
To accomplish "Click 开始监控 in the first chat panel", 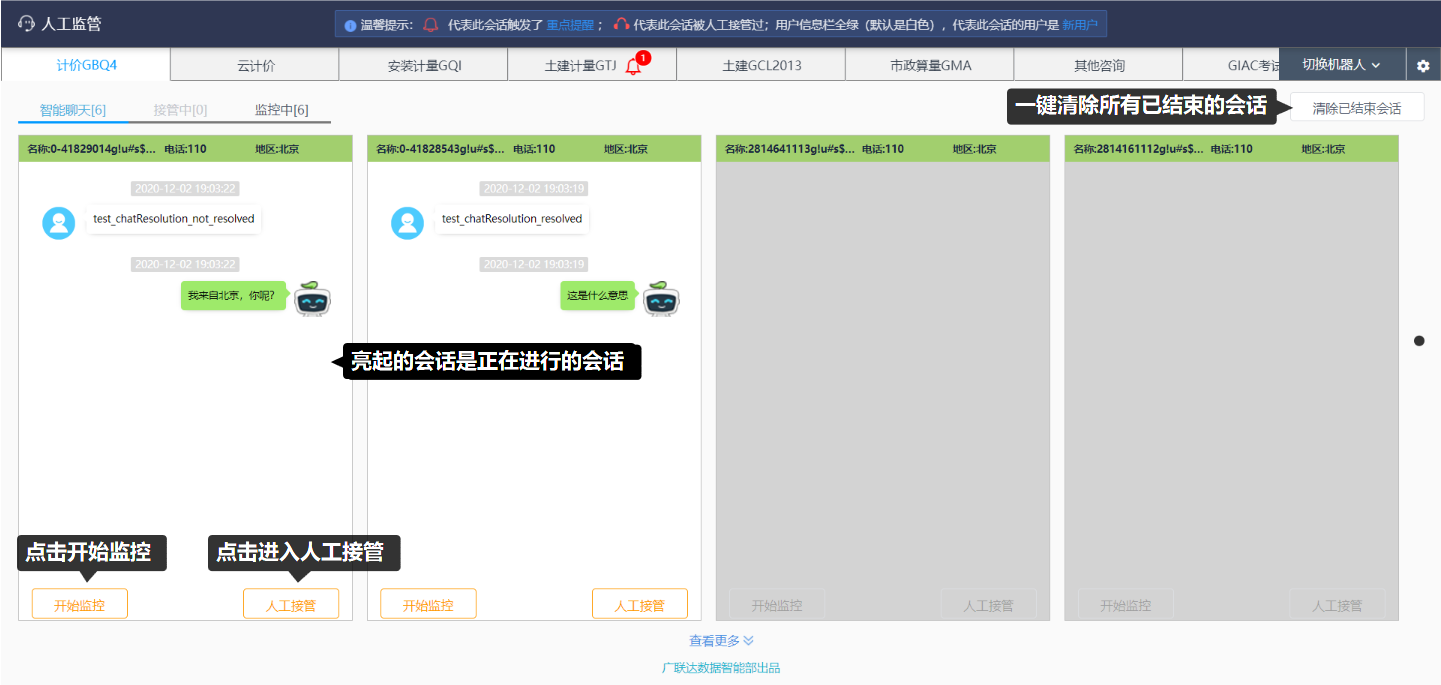I will click(x=79, y=604).
